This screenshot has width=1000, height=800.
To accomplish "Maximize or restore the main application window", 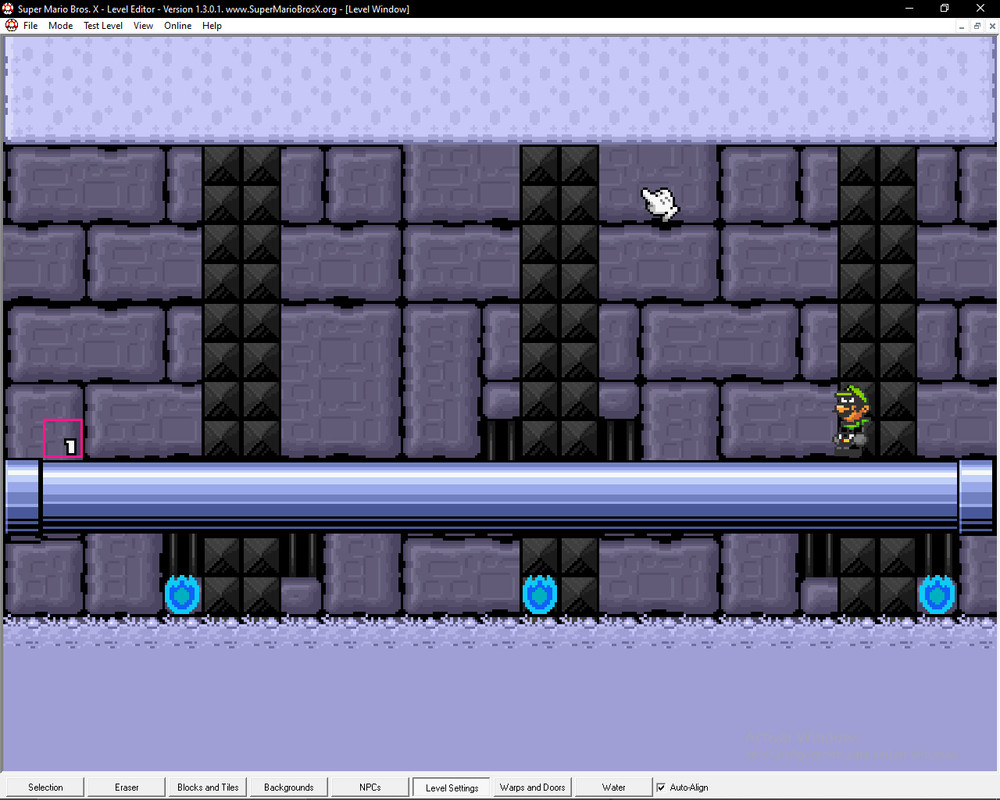I will click(945, 8).
